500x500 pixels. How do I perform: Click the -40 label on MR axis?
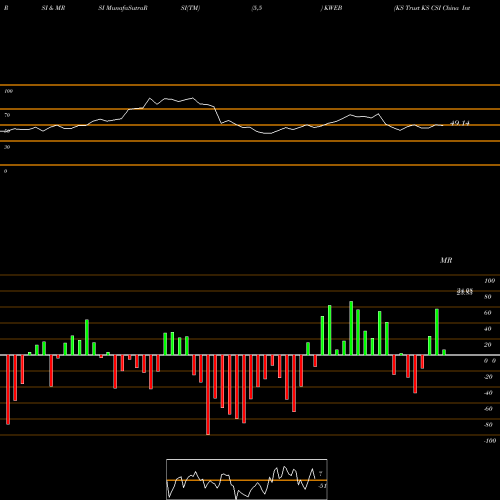[488, 393]
